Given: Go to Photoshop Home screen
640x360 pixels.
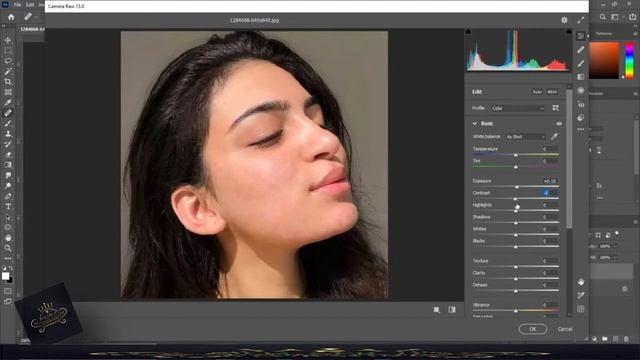Looking at the screenshot, I should pyautogui.click(x=11, y=17).
